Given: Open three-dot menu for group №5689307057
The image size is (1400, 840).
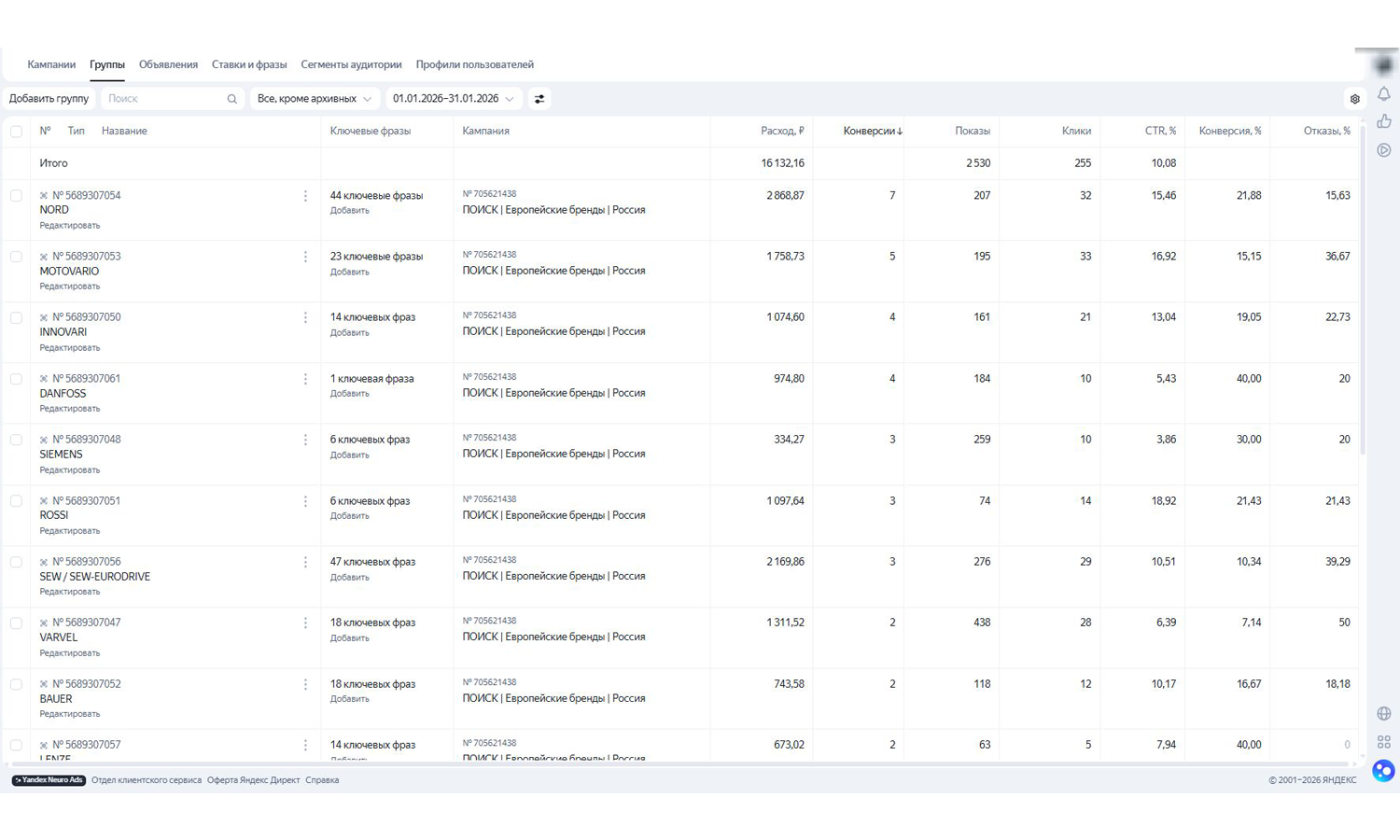Looking at the screenshot, I should coord(305,746).
